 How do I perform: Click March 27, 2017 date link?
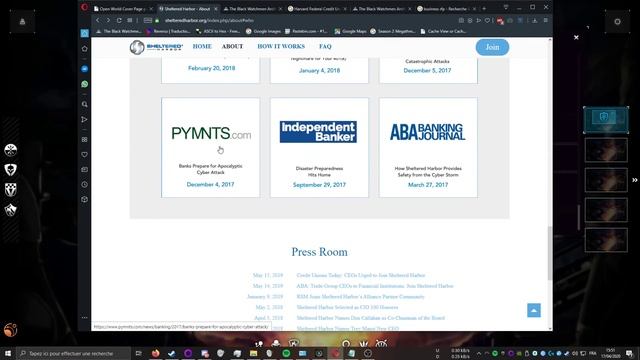point(428,185)
